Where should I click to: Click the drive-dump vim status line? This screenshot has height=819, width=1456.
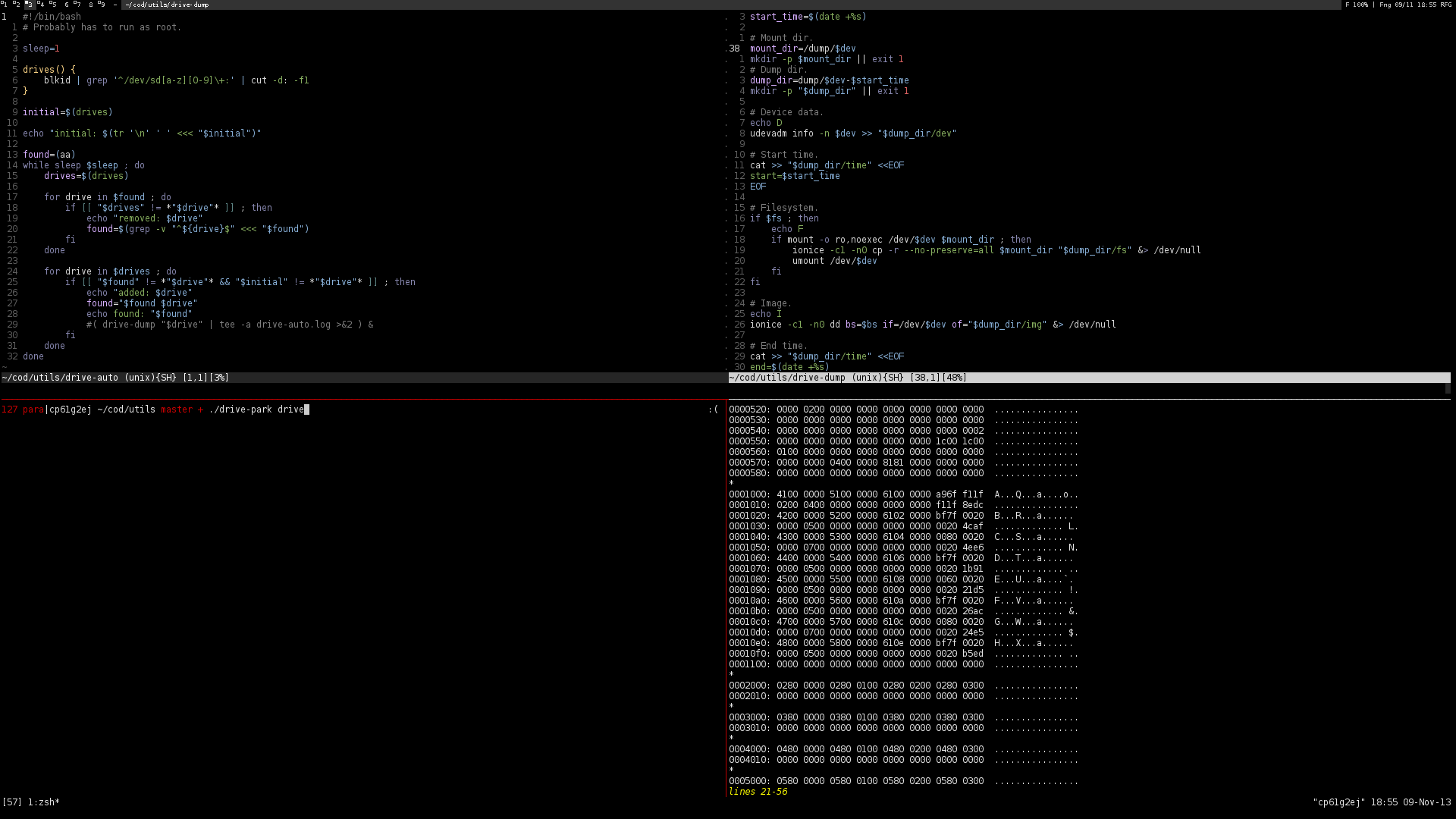pos(1090,378)
